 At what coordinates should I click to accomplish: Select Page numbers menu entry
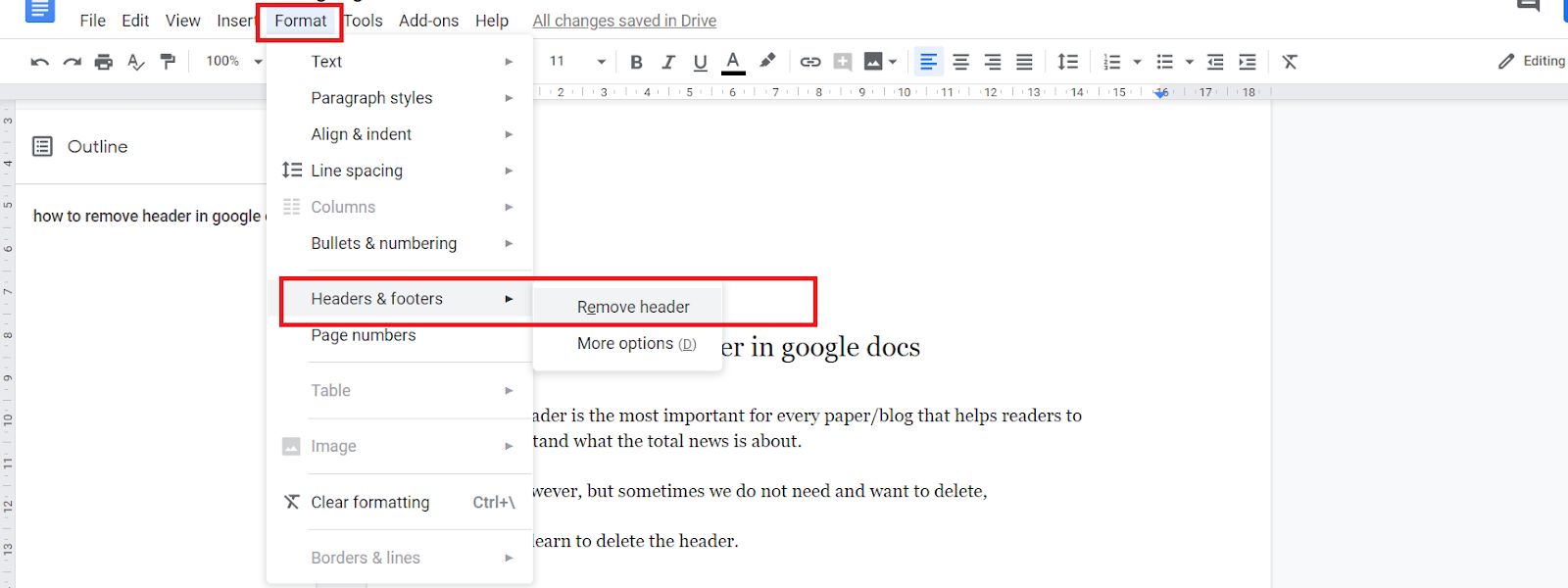click(400, 335)
